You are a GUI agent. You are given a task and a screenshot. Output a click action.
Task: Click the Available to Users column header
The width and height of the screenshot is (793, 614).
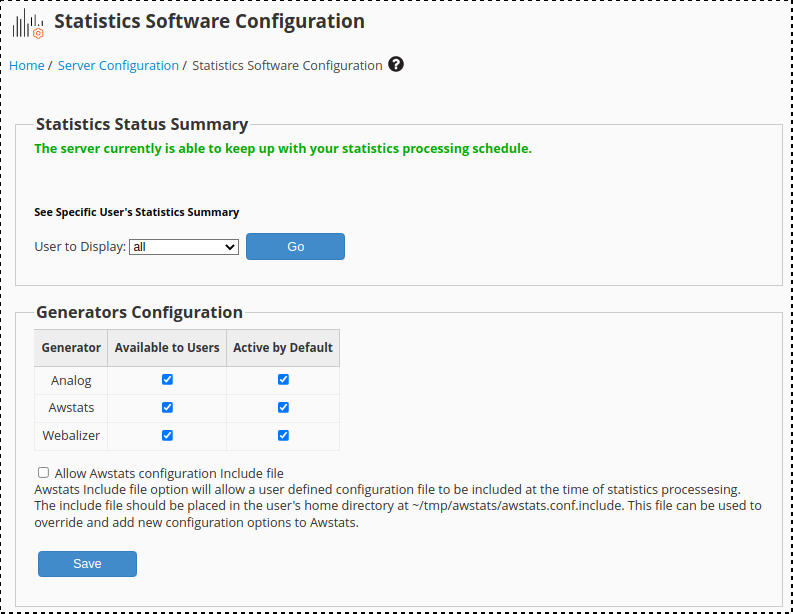tap(167, 348)
